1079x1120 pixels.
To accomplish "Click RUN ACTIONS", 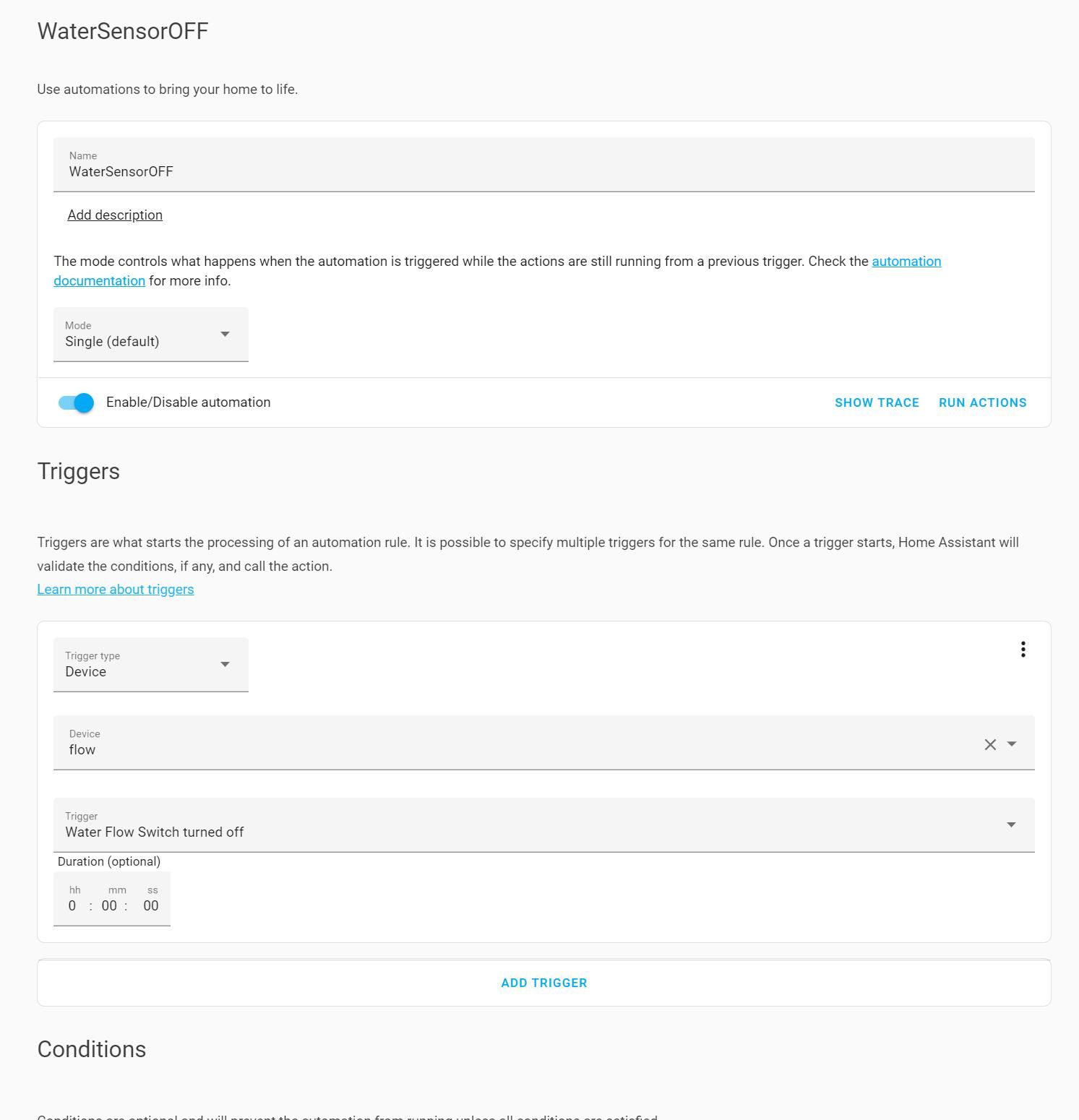I will click(x=982, y=402).
